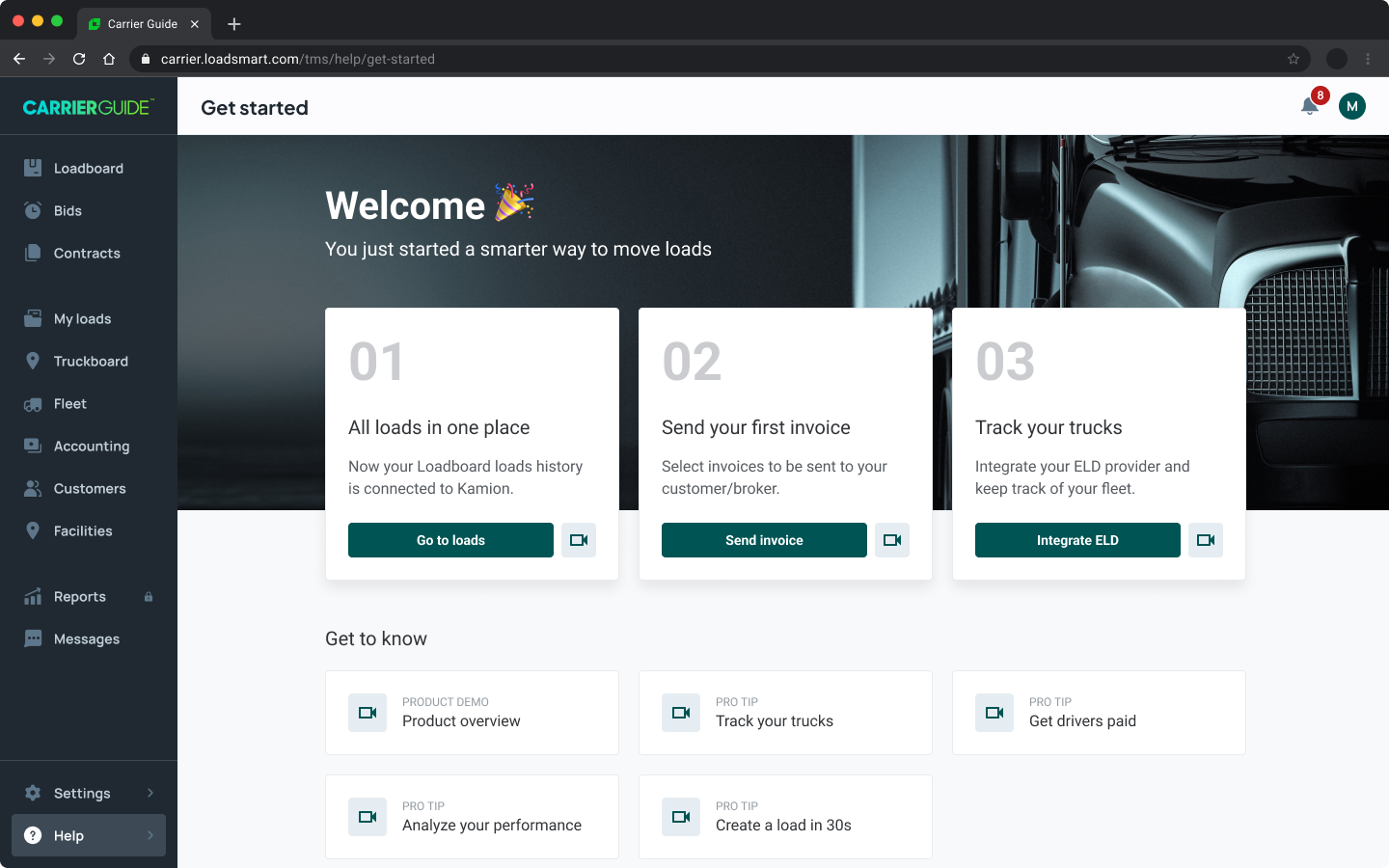Click the My loads box icon
Image resolution: width=1389 pixels, height=868 pixels.
click(33, 318)
